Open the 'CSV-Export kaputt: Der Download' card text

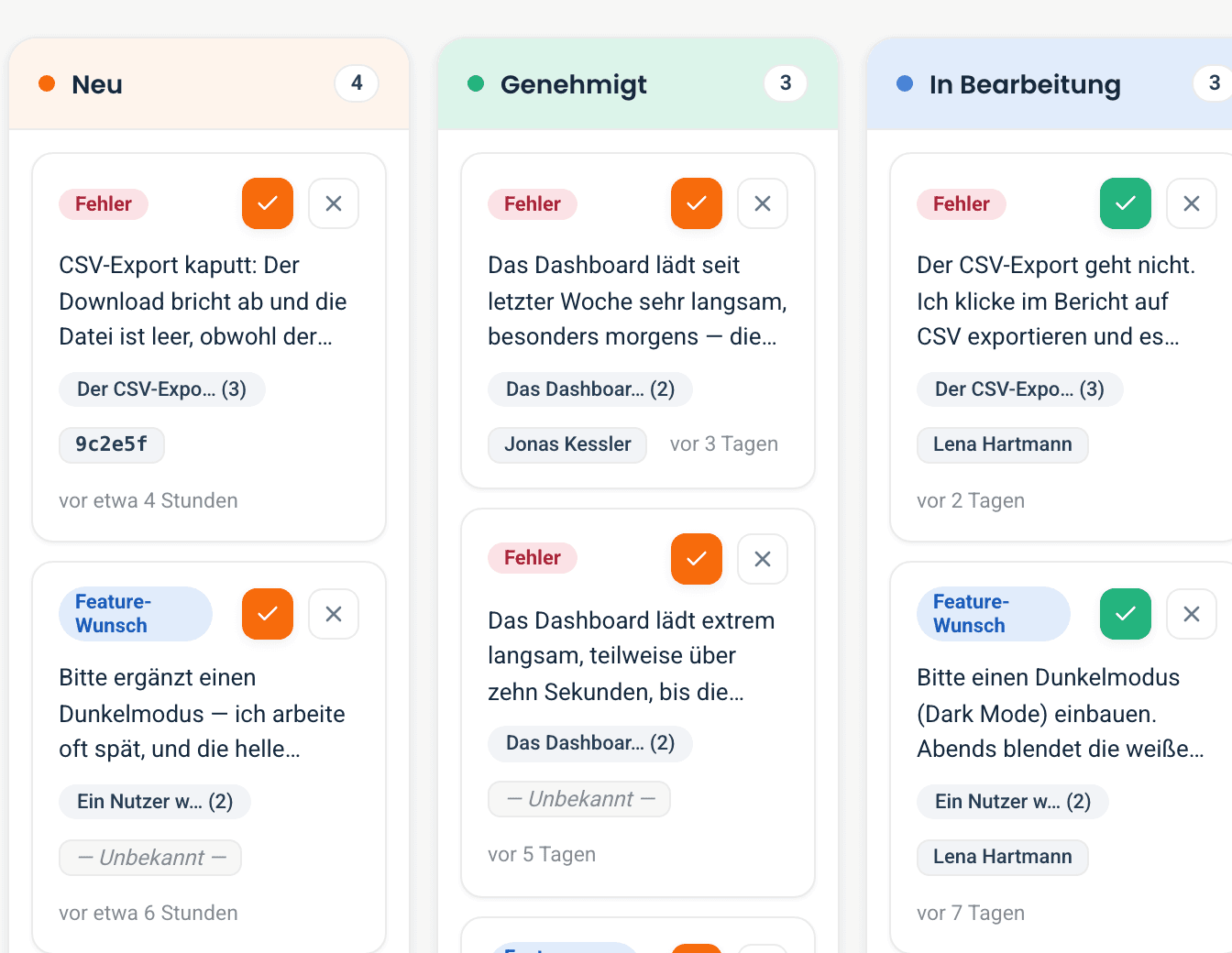pyautogui.click(x=203, y=301)
